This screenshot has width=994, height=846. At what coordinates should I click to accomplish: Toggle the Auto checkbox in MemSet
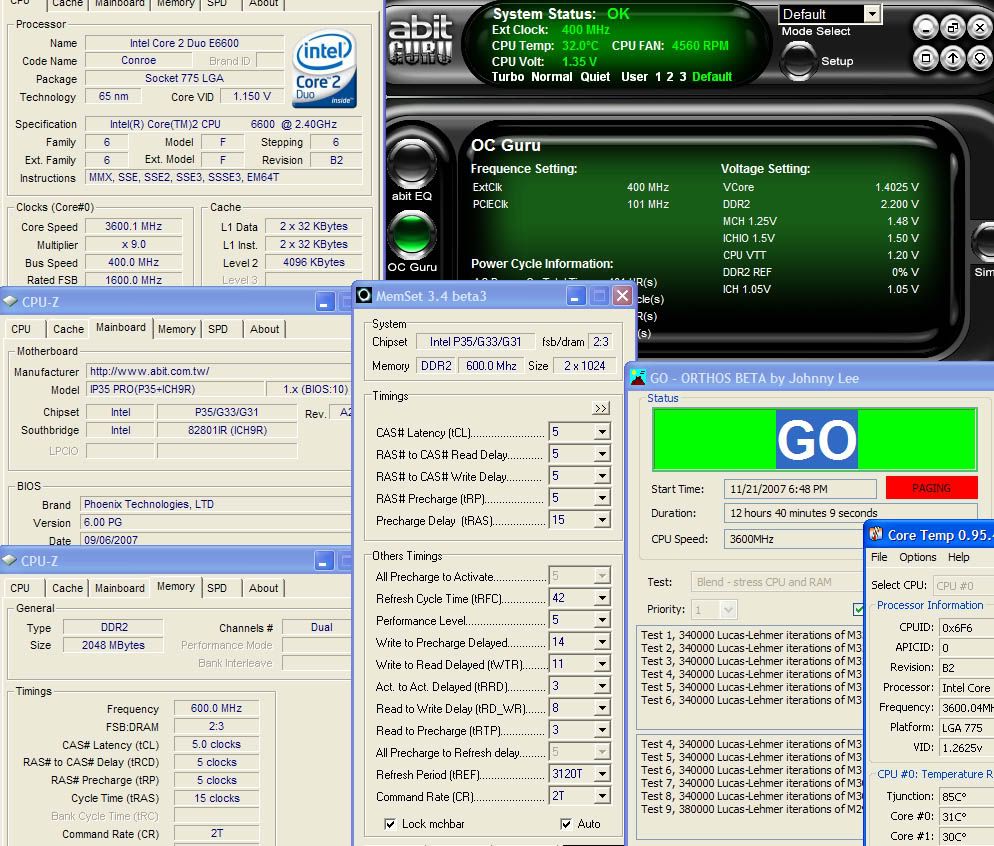coord(565,824)
